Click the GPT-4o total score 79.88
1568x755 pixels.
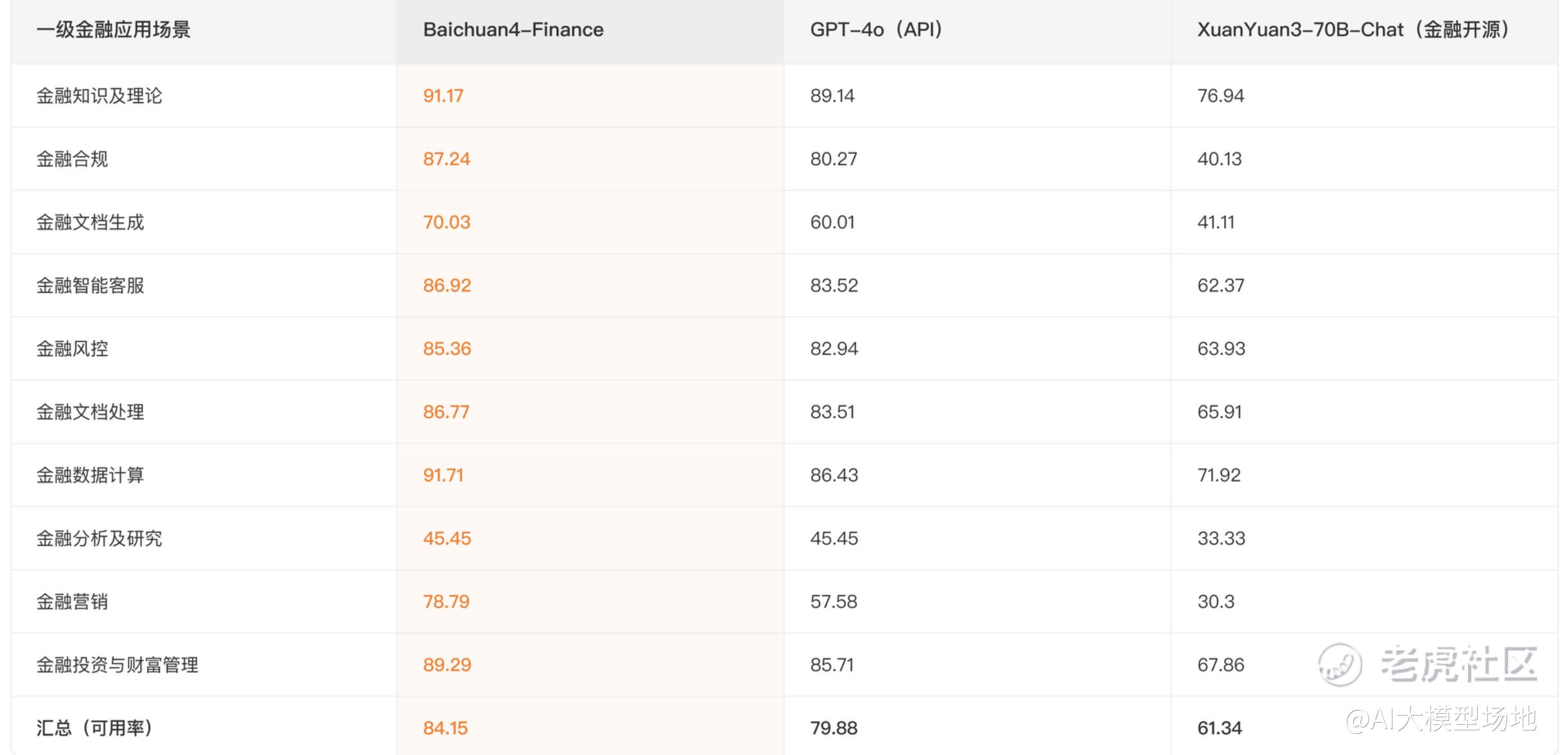[834, 728]
